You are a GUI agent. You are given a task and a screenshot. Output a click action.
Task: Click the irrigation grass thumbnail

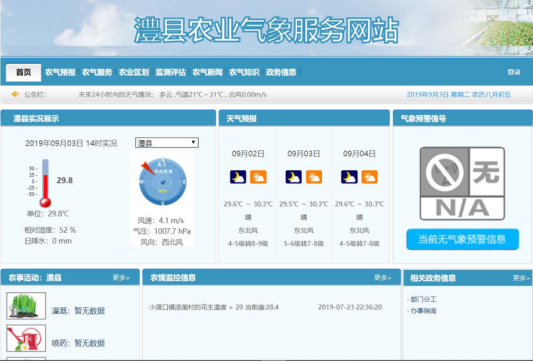tap(26, 306)
